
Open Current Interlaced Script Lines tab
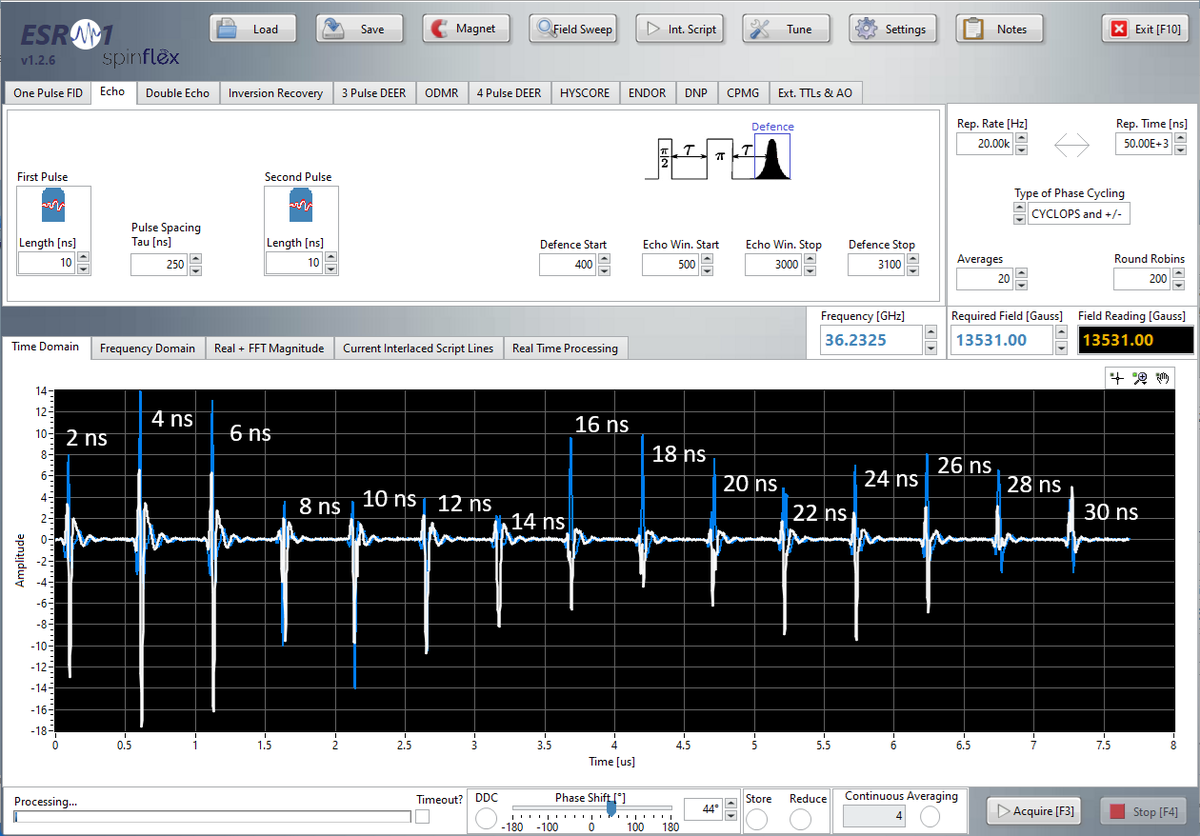tap(418, 348)
